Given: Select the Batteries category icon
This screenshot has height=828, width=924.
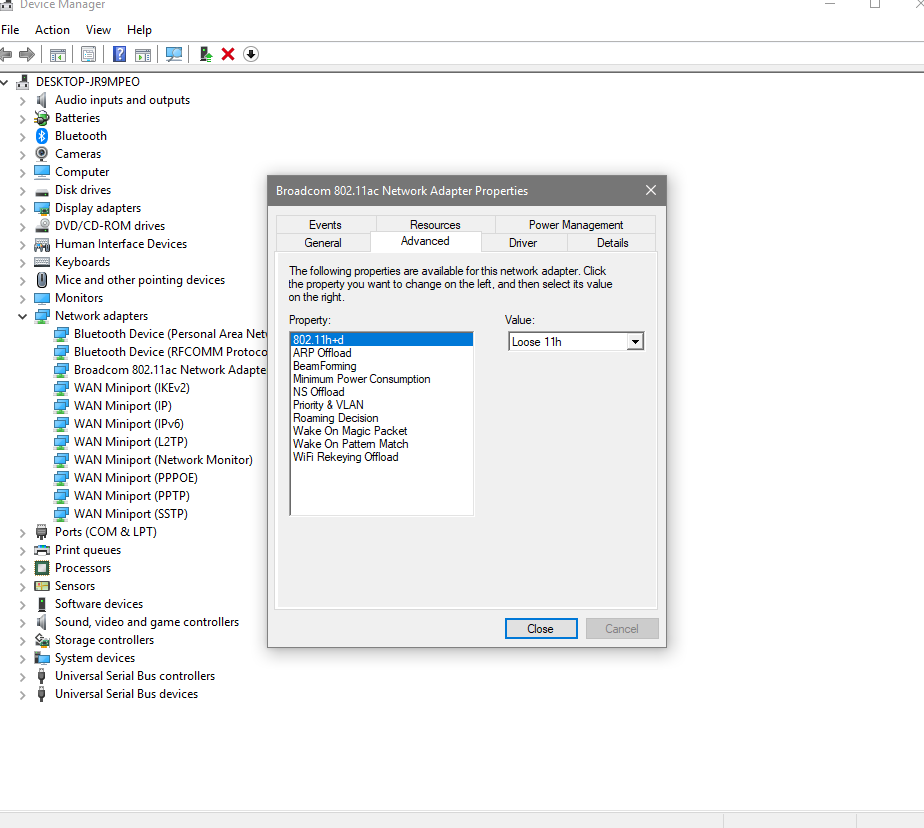Looking at the screenshot, I should [x=42, y=118].
